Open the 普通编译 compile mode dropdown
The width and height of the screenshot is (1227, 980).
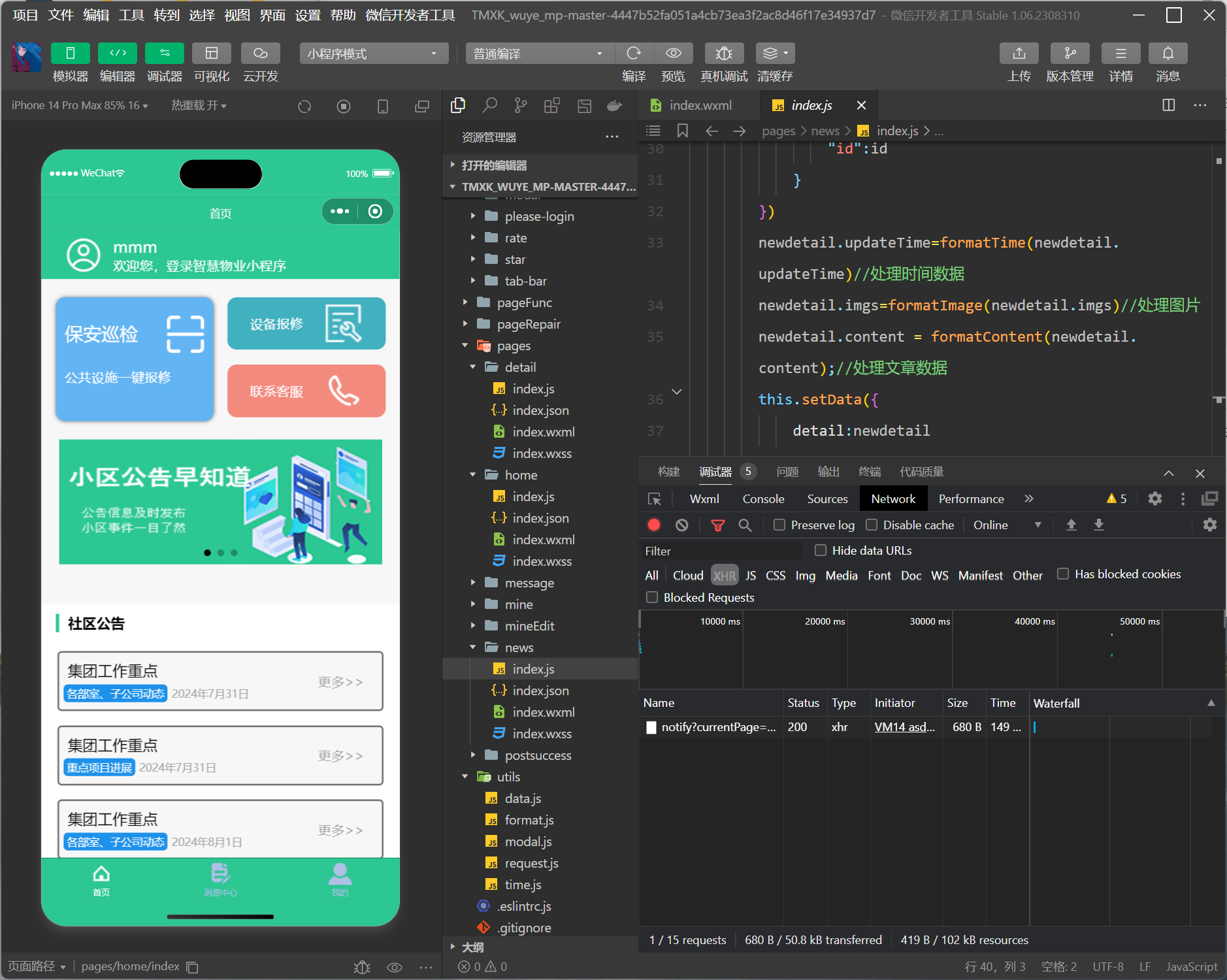click(x=540, y=54)
